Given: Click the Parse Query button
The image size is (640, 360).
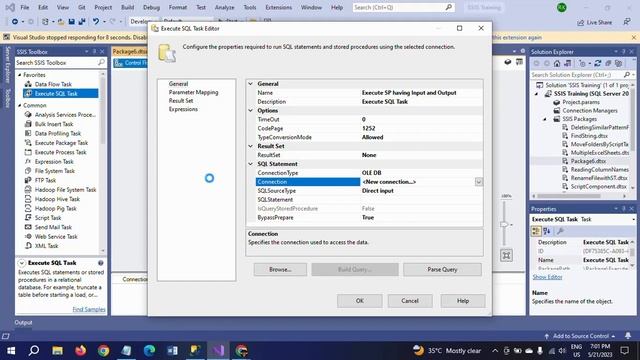Looking at the screenshot, I should 442,269.
